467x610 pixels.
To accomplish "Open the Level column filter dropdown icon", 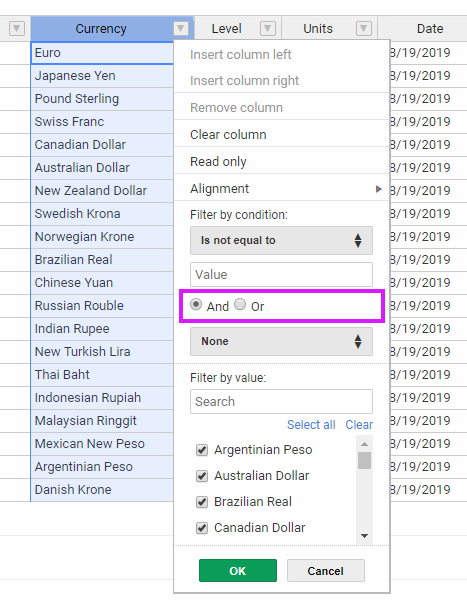I will pos(268,28).
